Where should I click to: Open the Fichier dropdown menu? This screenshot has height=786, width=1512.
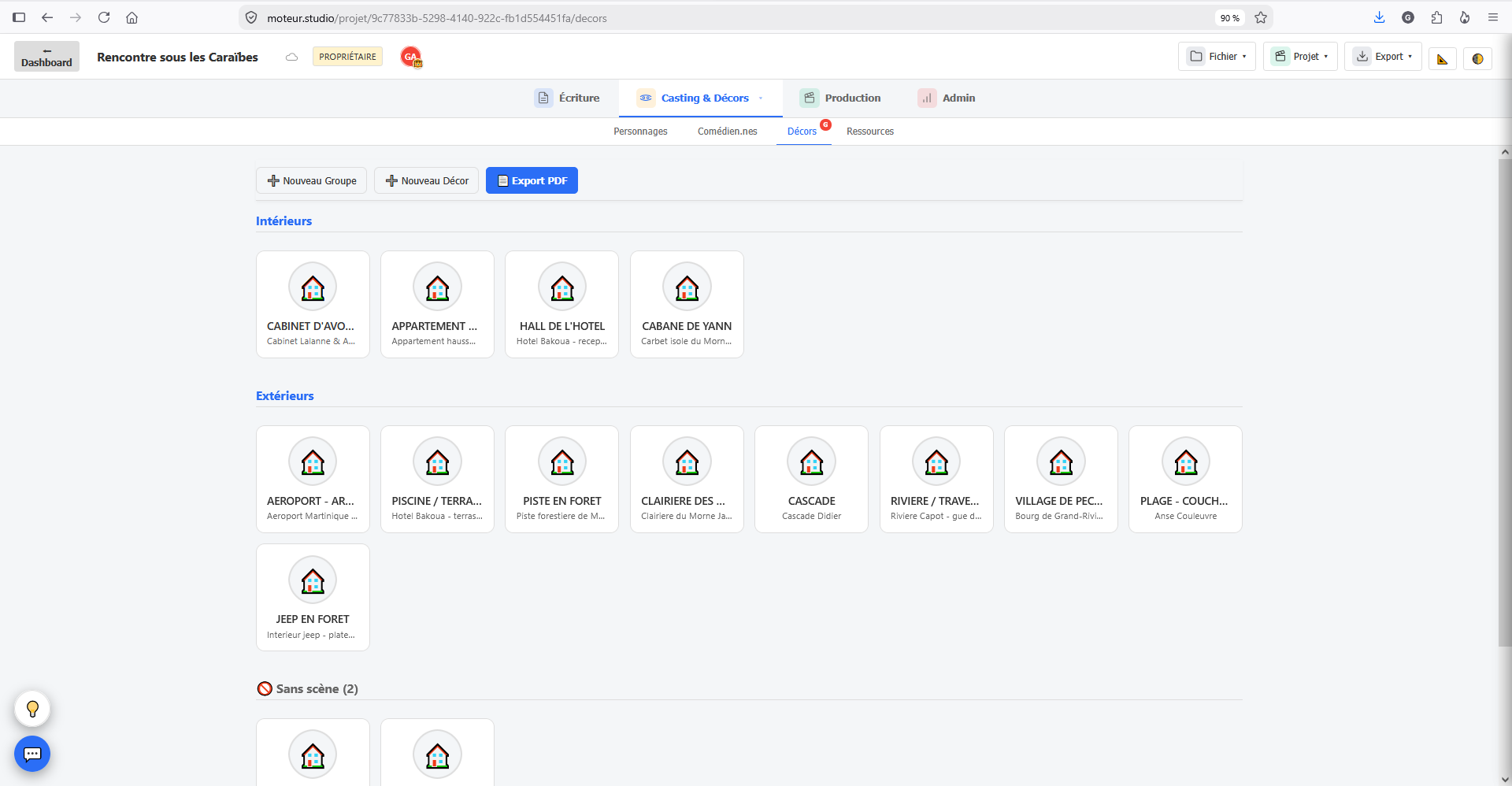[1217, 57]
